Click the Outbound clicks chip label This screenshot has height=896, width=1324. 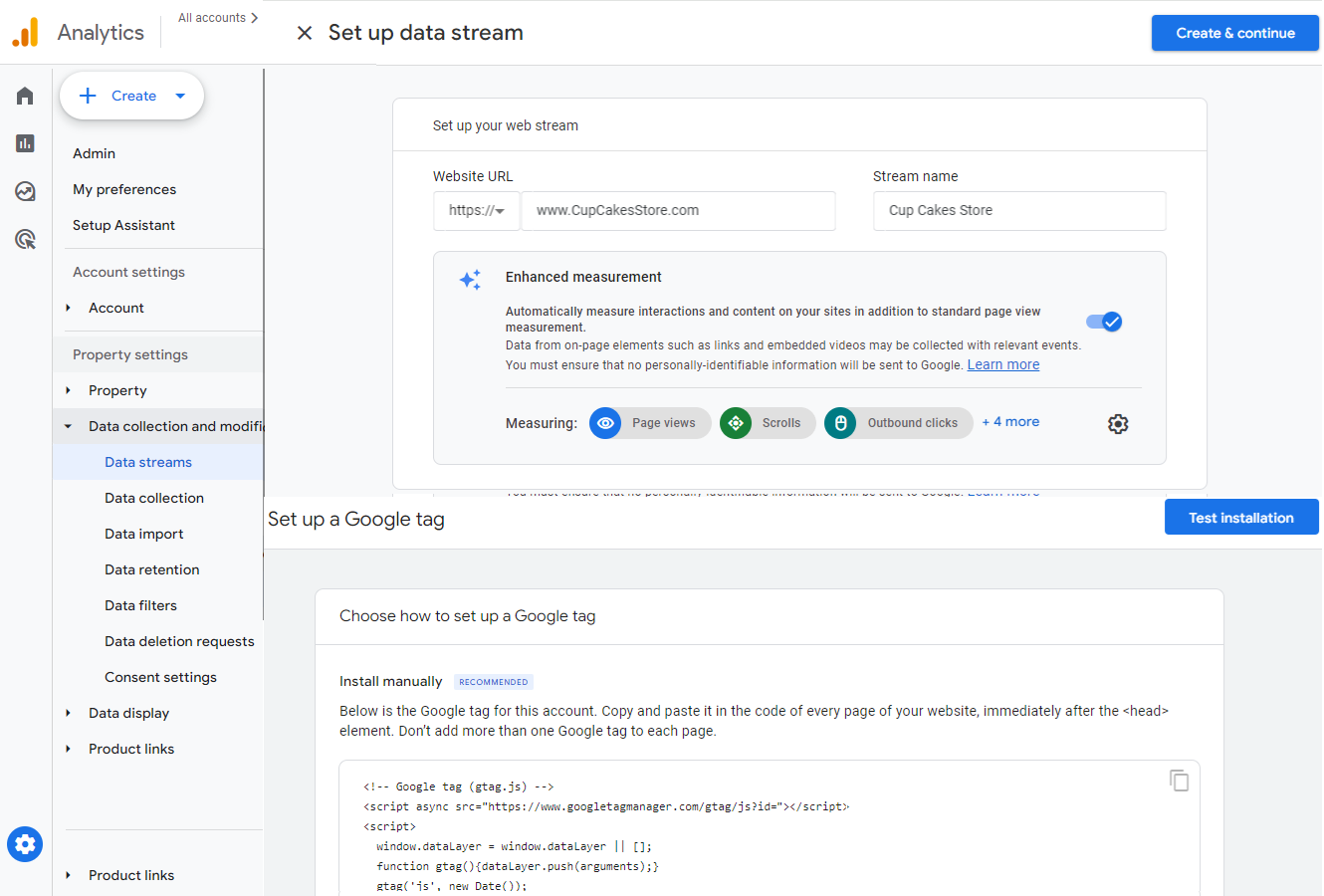click(913, 423)
